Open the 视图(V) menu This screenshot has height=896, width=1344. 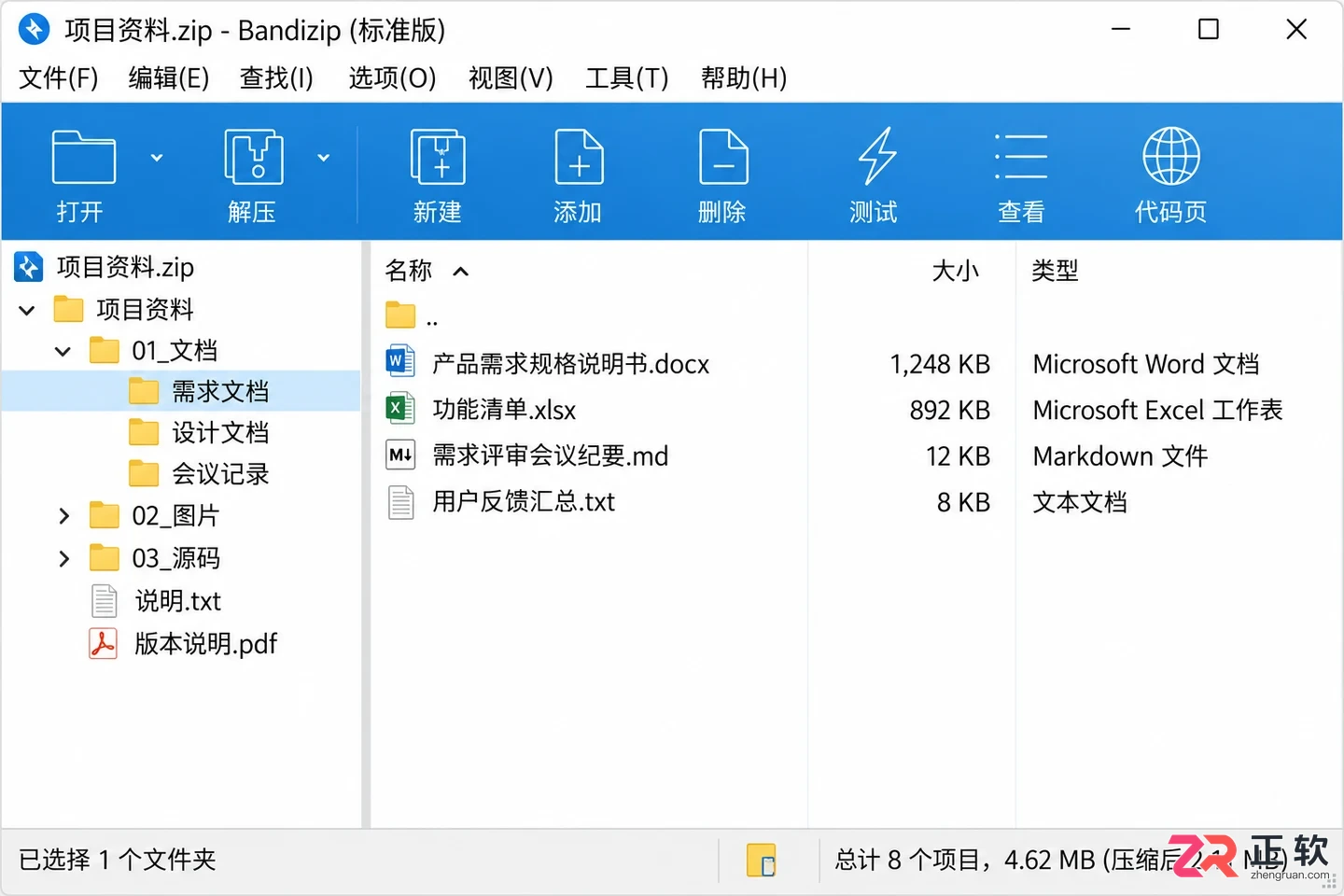511,77
